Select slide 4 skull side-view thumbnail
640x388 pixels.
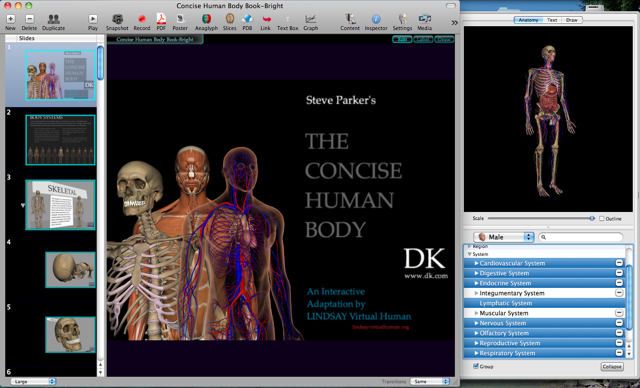pos(70,270)
